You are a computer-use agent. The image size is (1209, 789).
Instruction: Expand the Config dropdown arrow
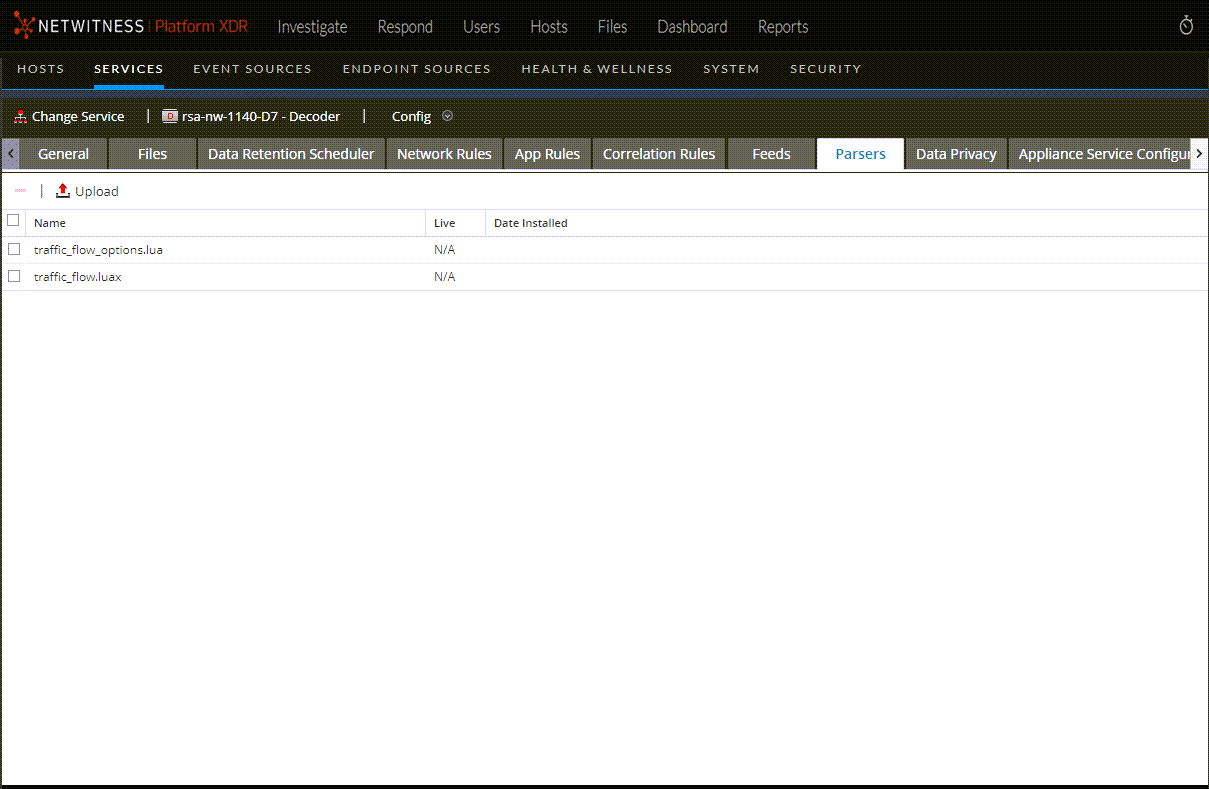click(x=447, y=116)
